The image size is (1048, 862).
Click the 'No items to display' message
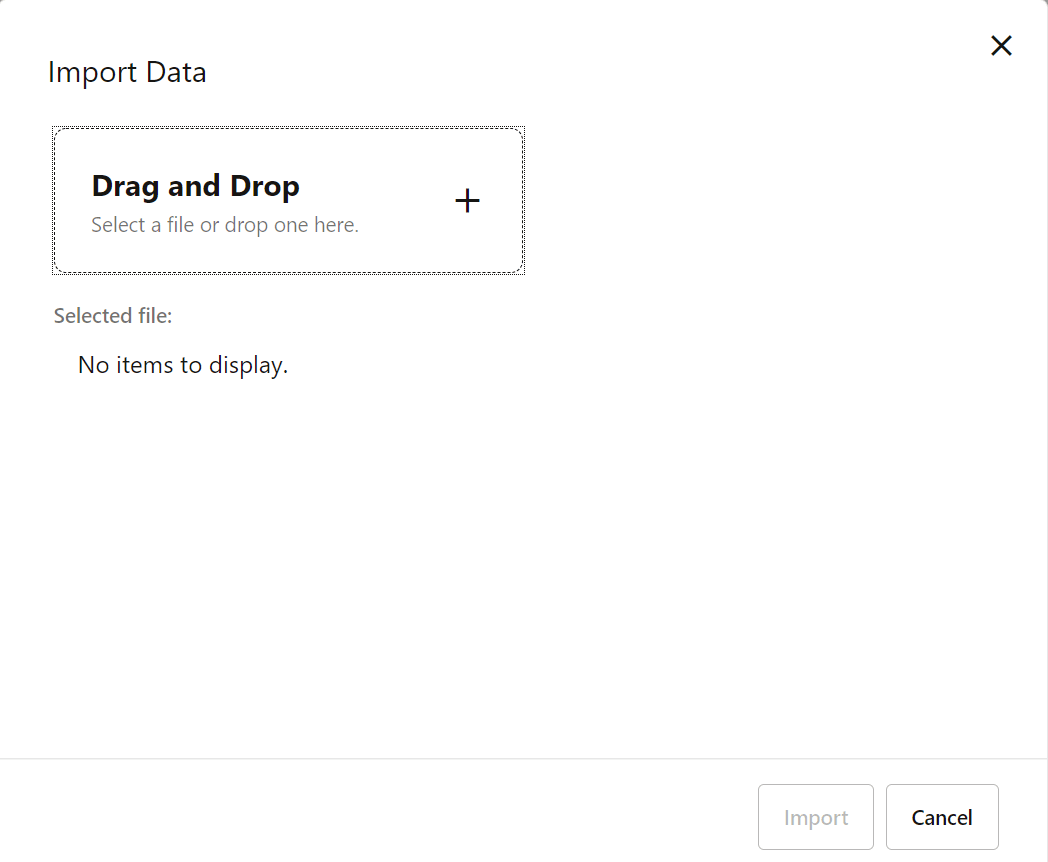click(x=182, y=364)
